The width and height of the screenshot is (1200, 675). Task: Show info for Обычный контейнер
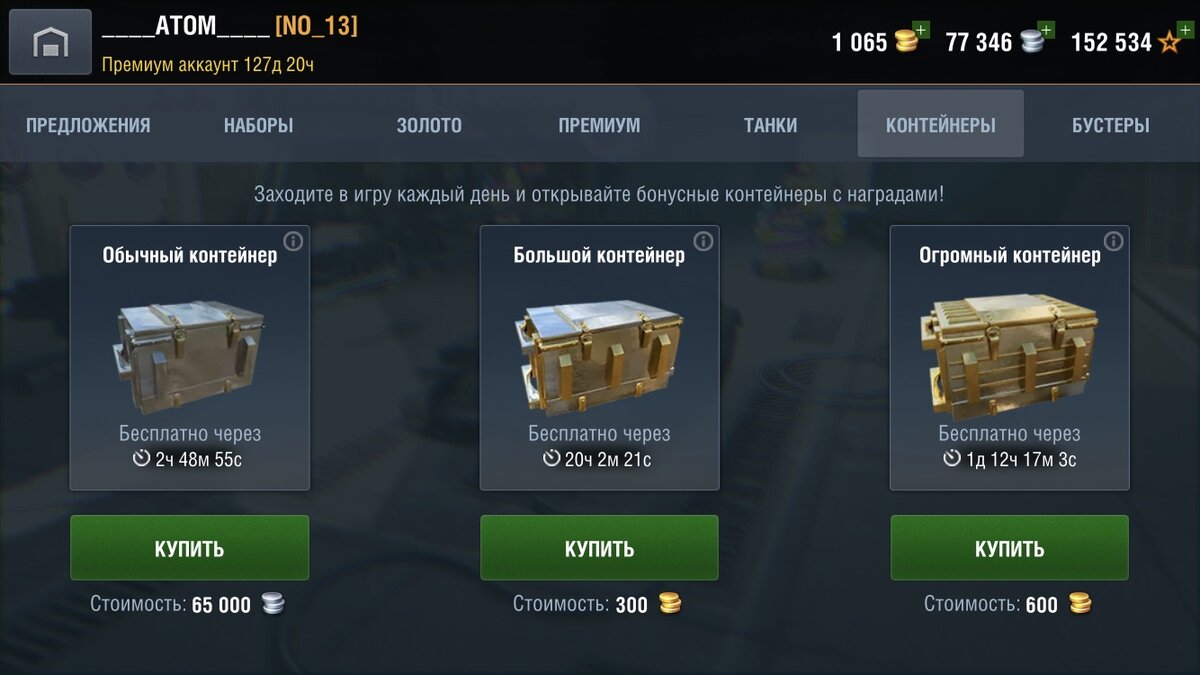tap(293, 241)
